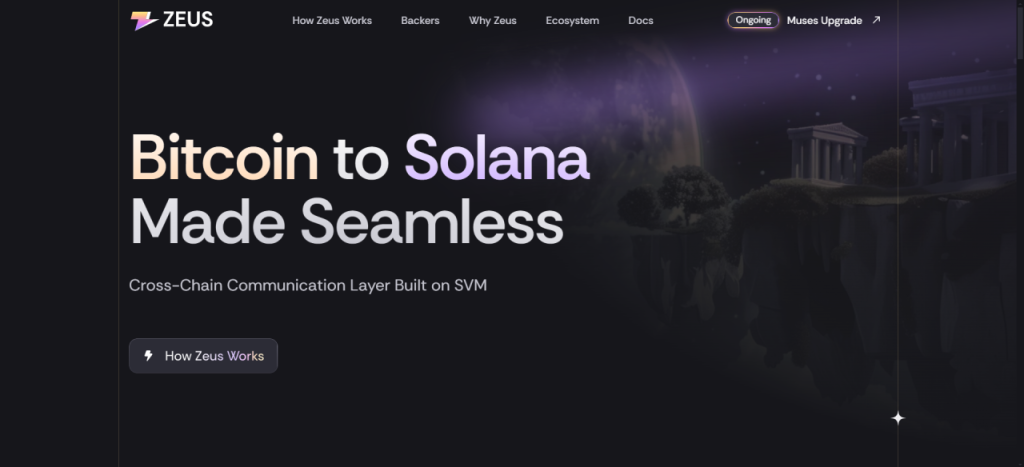Click the external arrow icon beside Muses Upgrade
1024x467 pixels.
click(876, 20)
